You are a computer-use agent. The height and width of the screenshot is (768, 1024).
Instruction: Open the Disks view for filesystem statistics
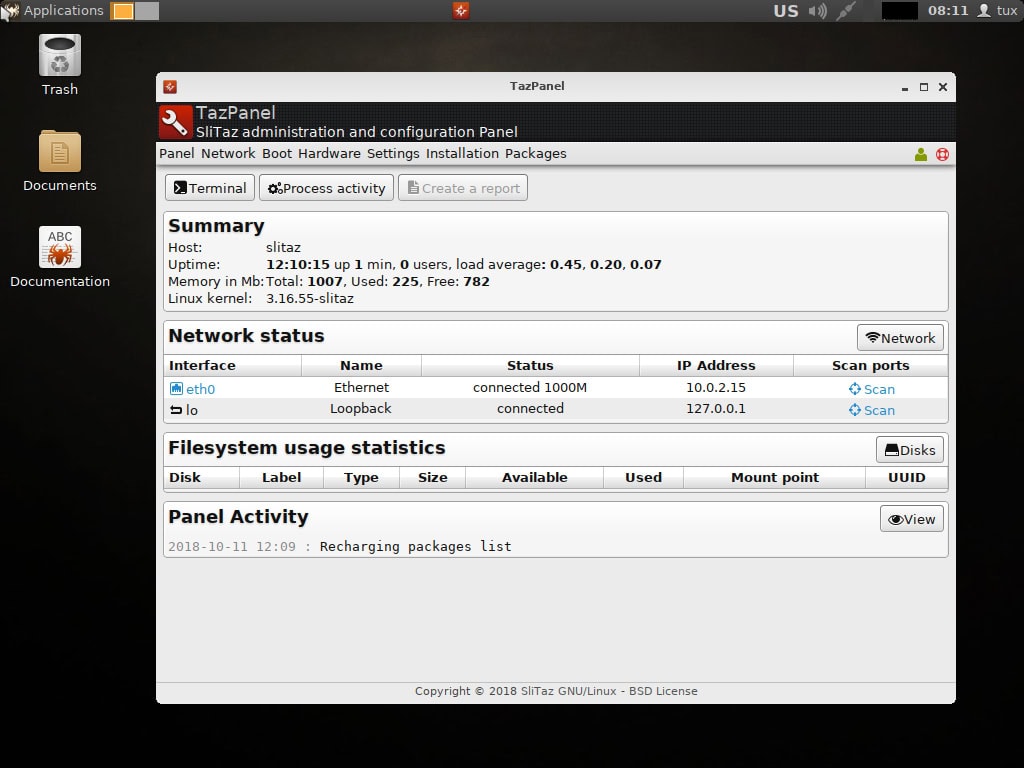[909, 449]
